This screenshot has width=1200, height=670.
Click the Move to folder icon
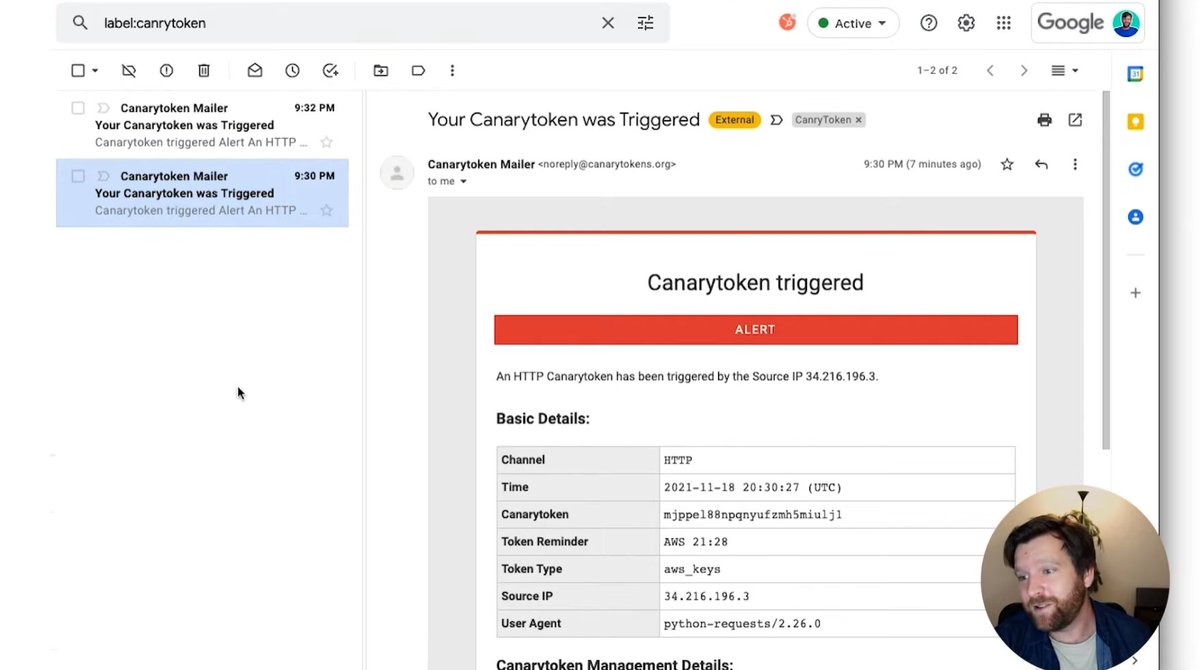(x=381, y=71)
